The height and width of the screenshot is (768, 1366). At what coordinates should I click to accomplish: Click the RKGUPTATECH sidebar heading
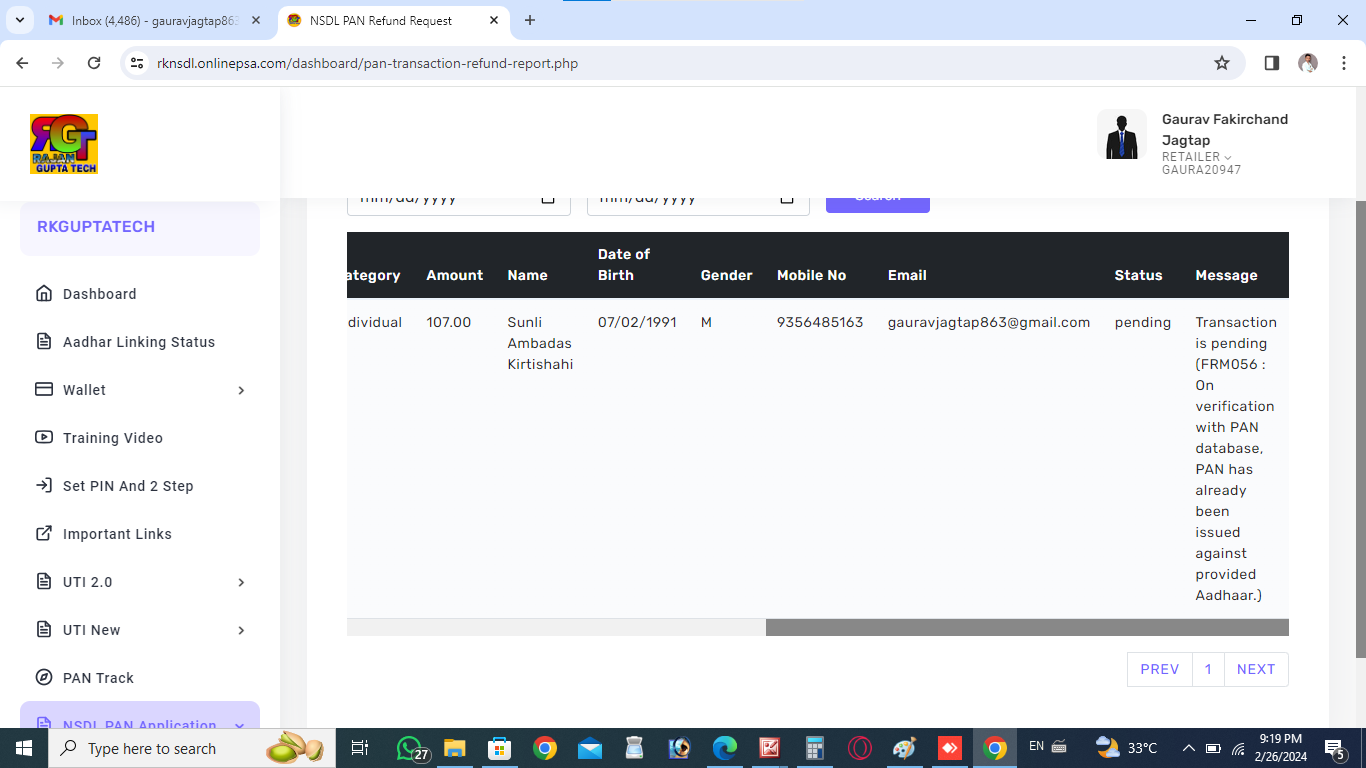tap(96, 227)
